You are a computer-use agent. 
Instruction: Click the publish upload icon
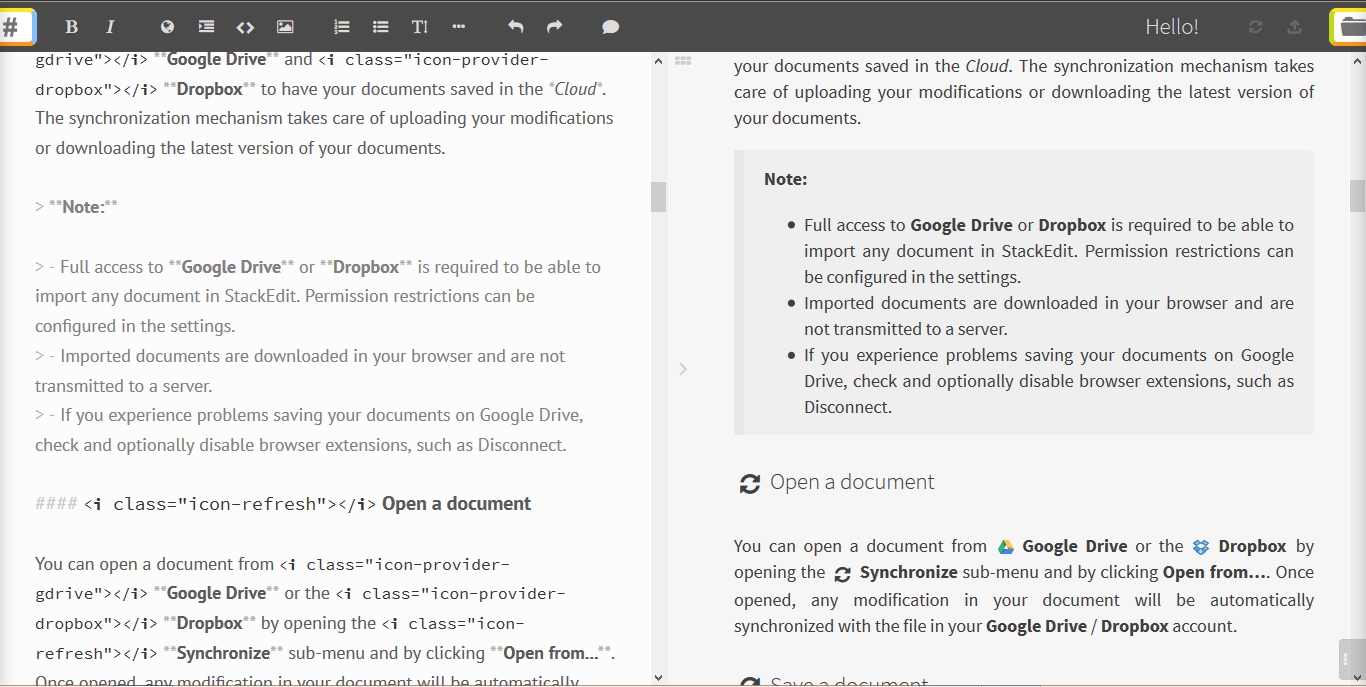point(1295,27)
